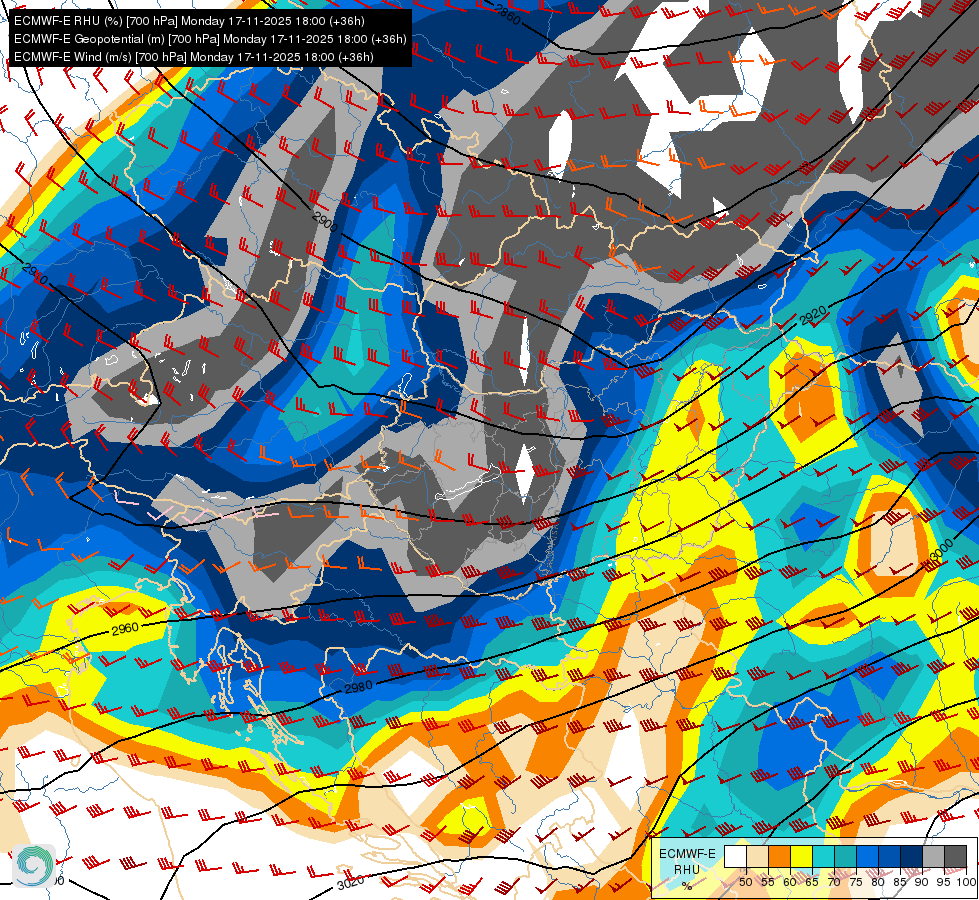
Task: Click the 3000 contour label
Action: click(942, 550)
